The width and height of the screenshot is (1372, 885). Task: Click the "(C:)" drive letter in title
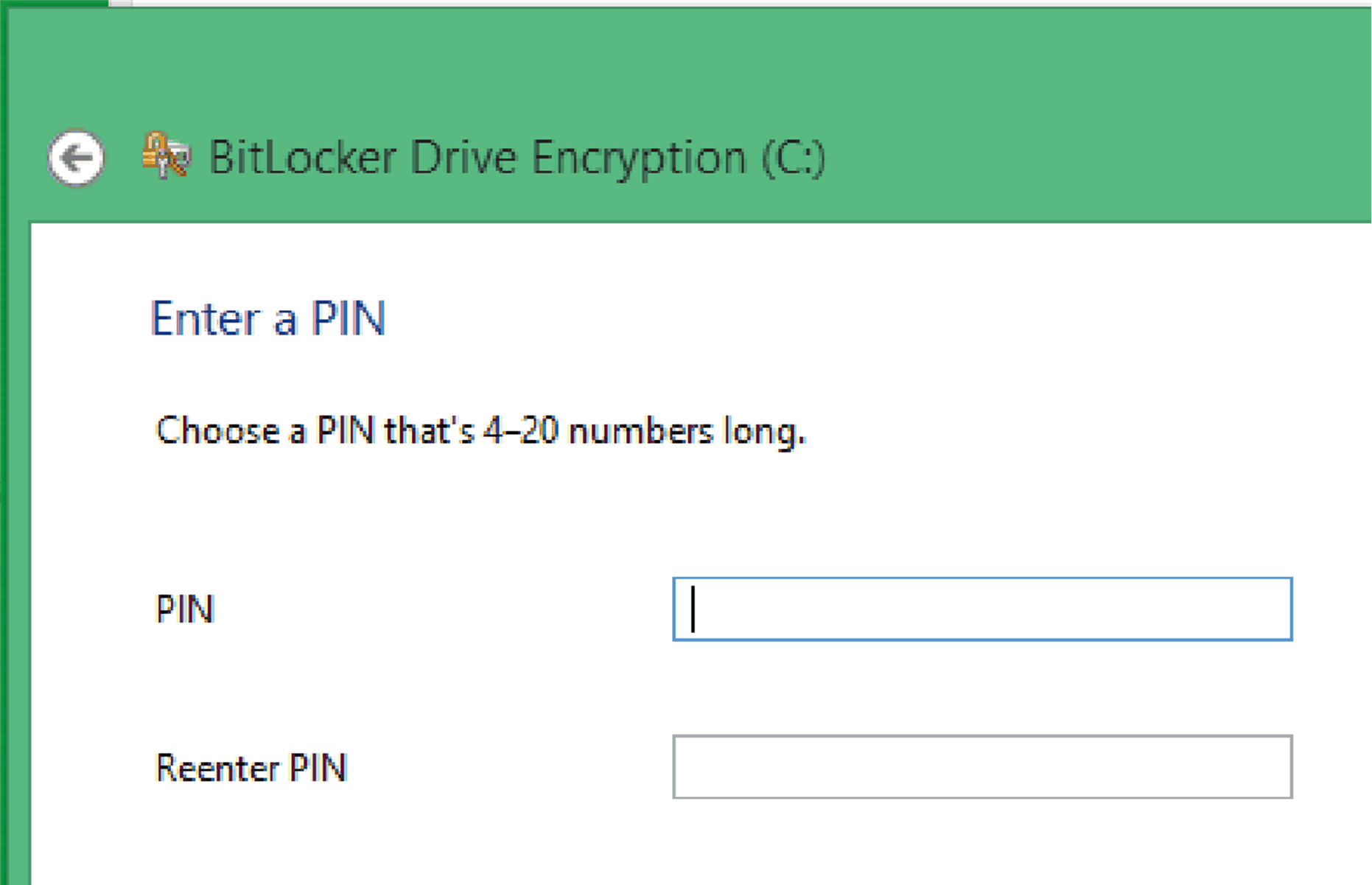coord(793,158)
